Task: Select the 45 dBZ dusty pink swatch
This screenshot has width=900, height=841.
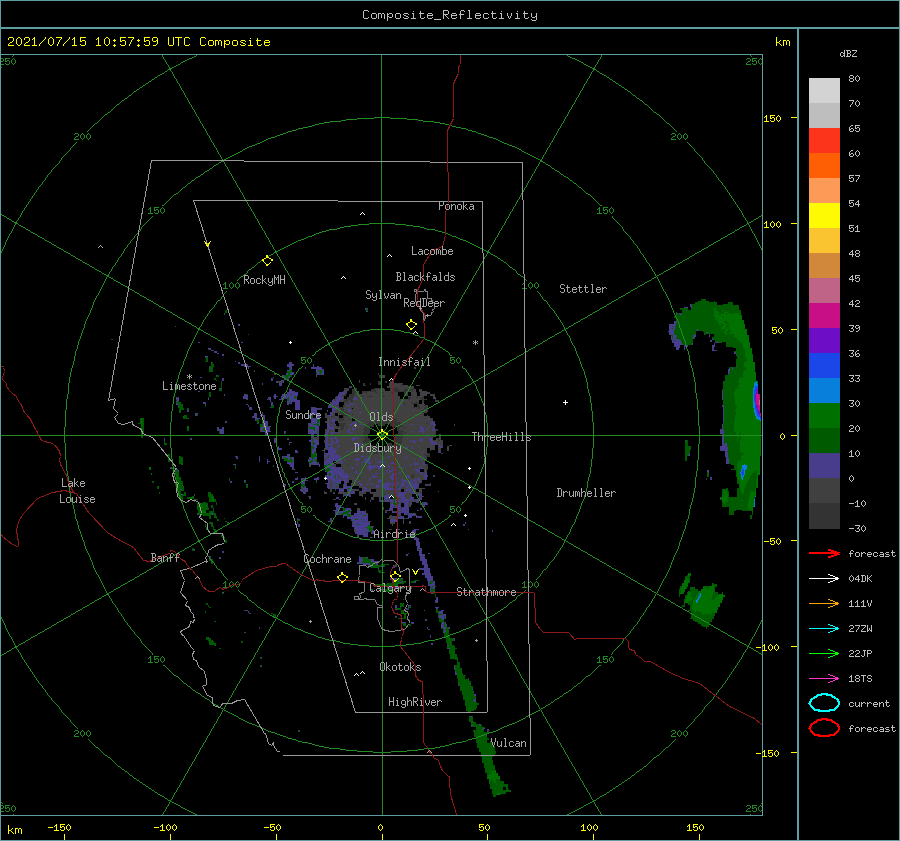Action: click(824, 290)
